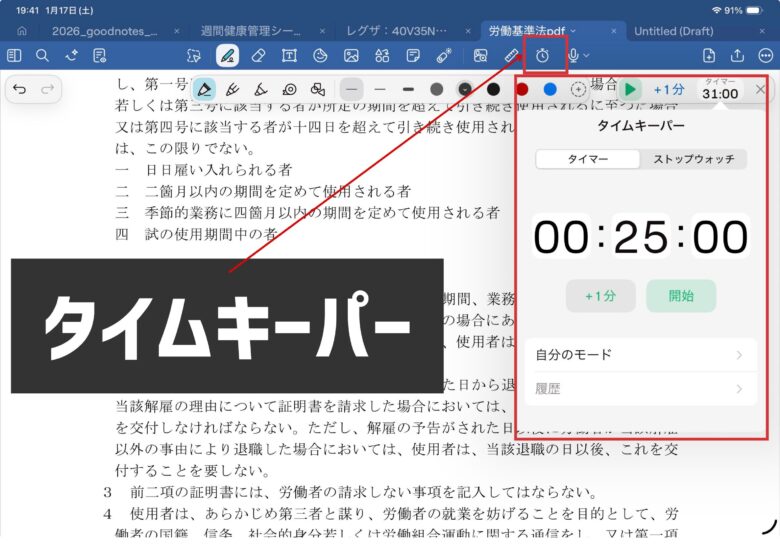Open the share/export icon

coord(738,56)
